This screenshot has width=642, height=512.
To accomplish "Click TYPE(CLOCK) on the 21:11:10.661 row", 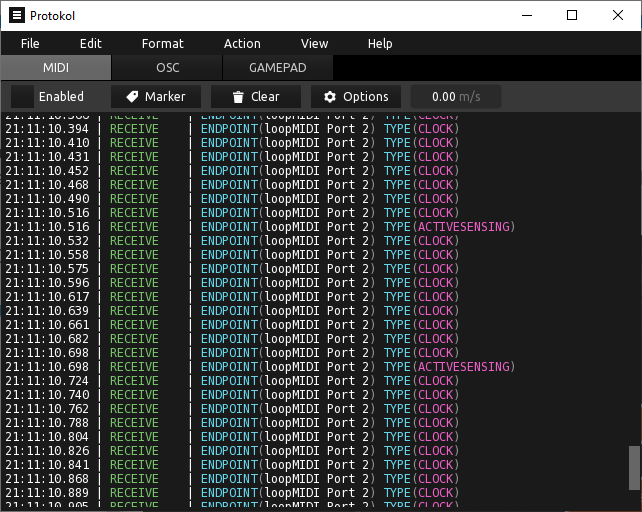I will coord(421,325).
